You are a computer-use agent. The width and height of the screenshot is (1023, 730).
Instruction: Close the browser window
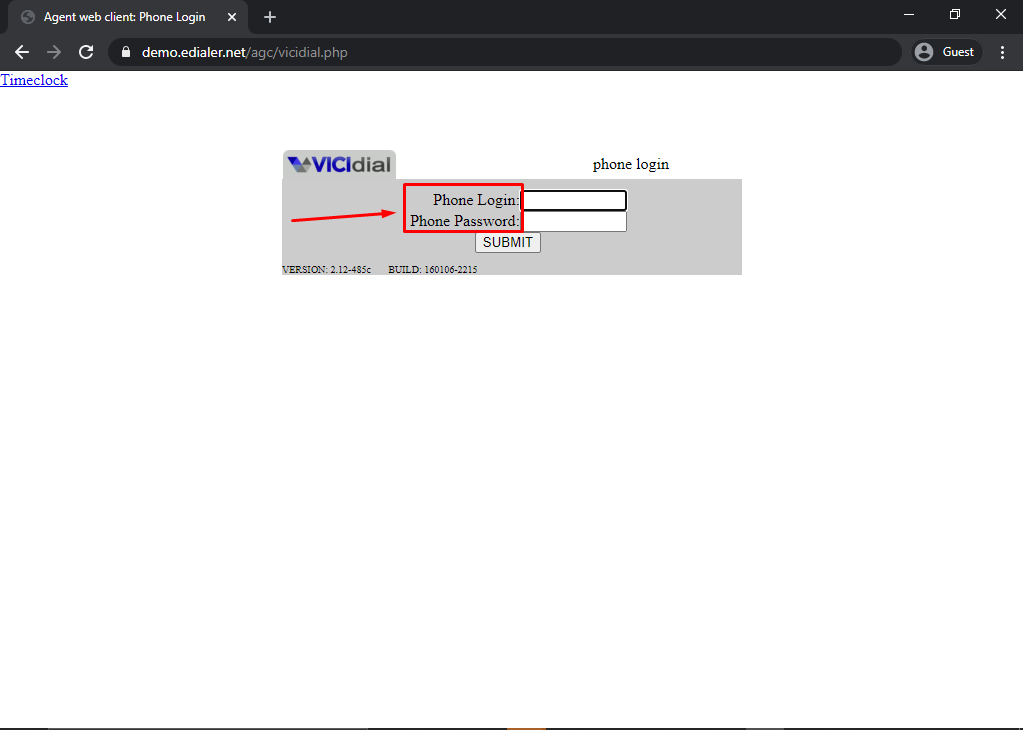[1001, 14]
